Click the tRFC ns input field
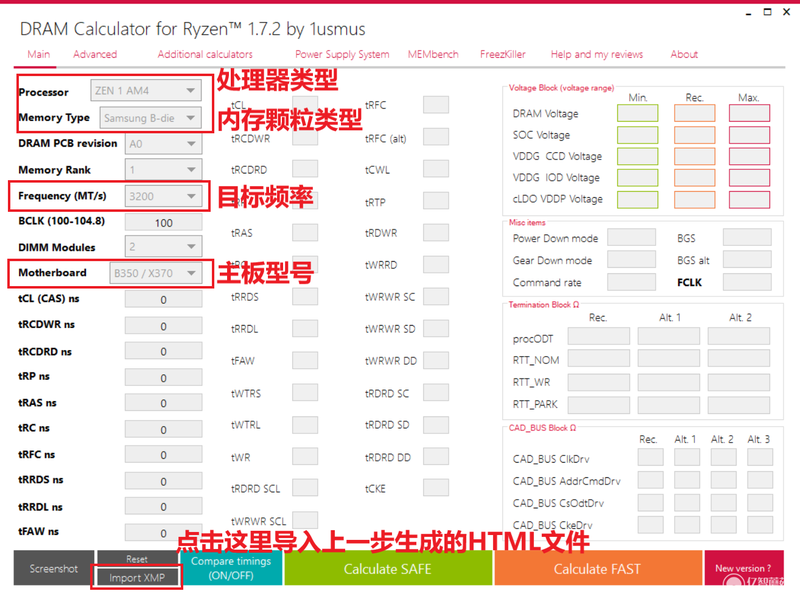The height and width of the screenshot is (602, 800). tap(163, 455)
